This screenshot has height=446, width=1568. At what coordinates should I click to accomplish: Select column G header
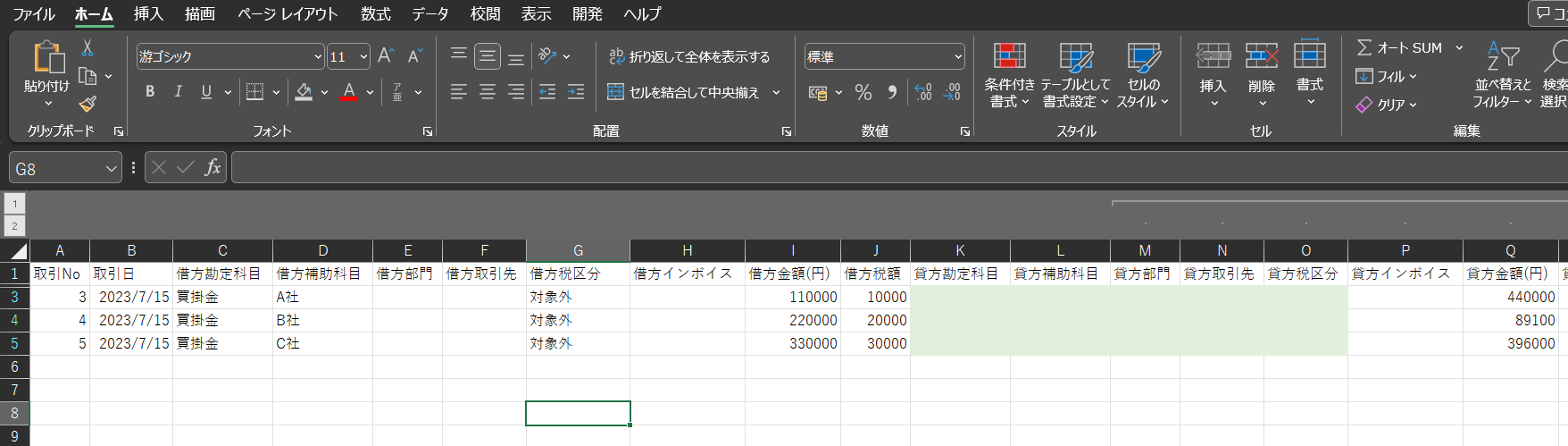(578, 250)
